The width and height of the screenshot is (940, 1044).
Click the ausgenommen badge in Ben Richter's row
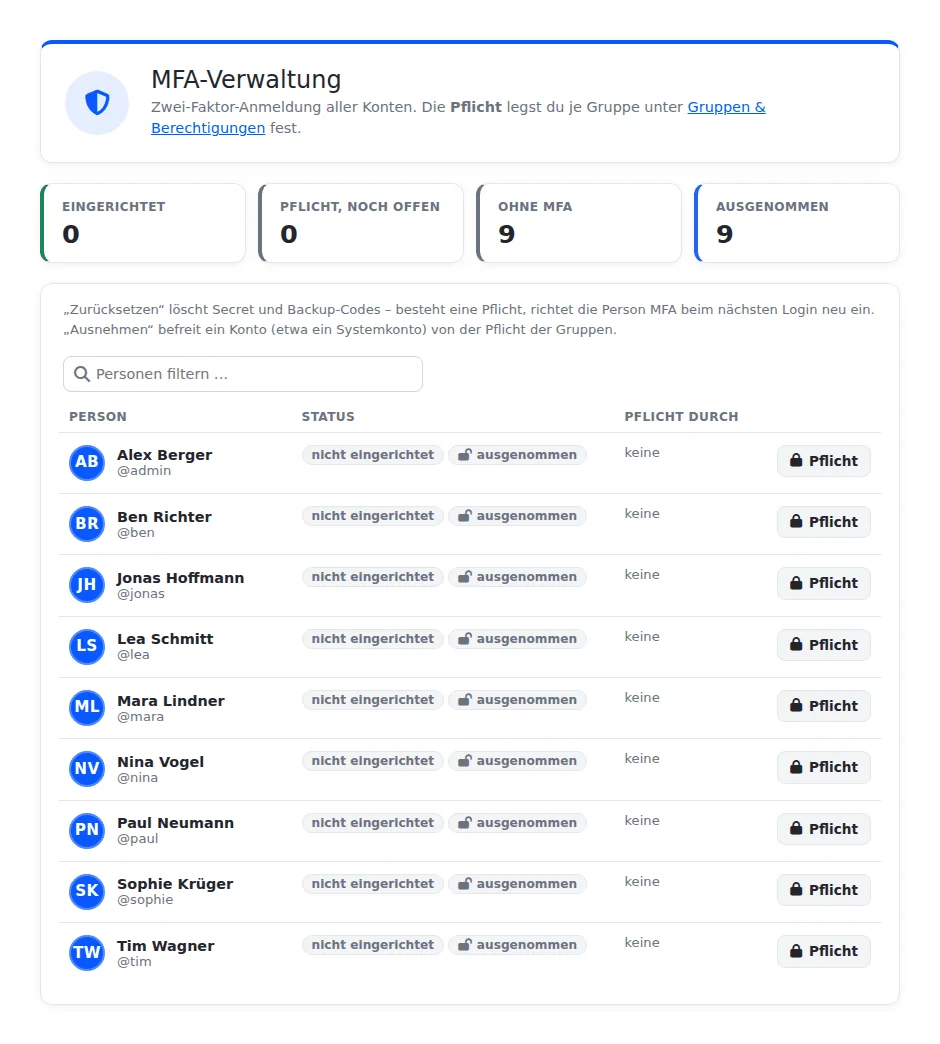coord(517,516)
